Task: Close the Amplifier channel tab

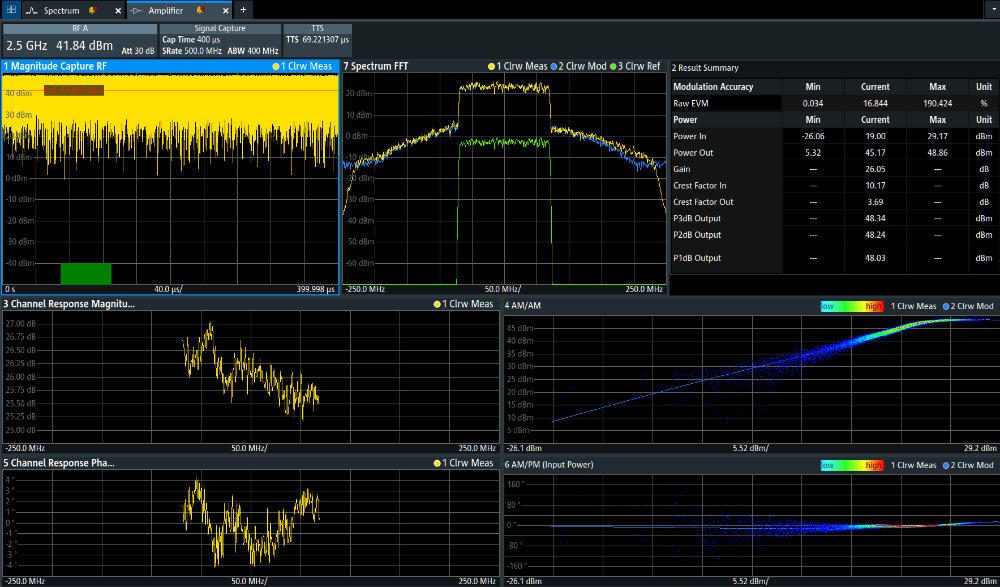Action: 228,10
